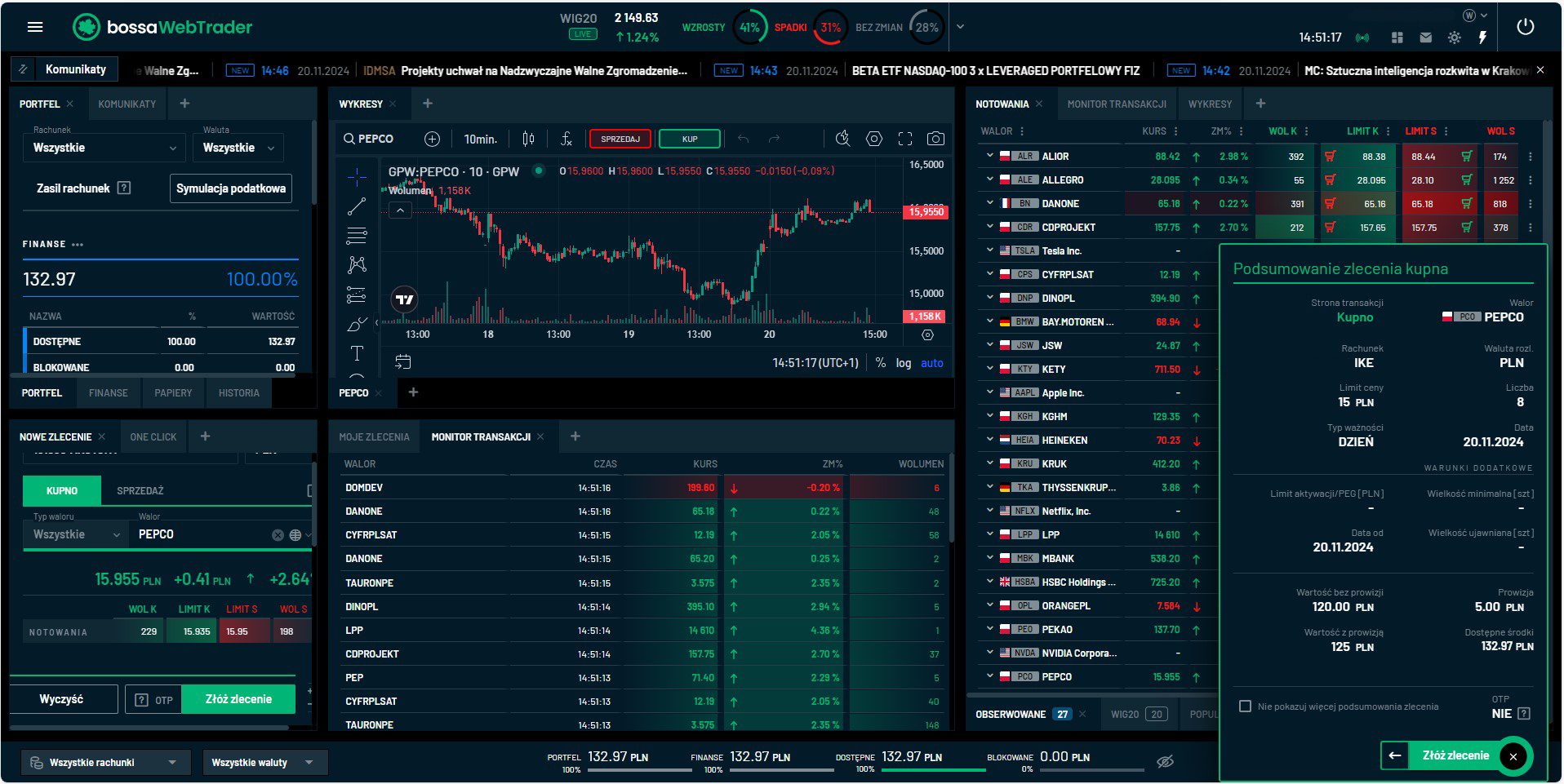Open the messages envelope icon
The width and height of the screenshot is (1564, 784).
coord(1425,38)
